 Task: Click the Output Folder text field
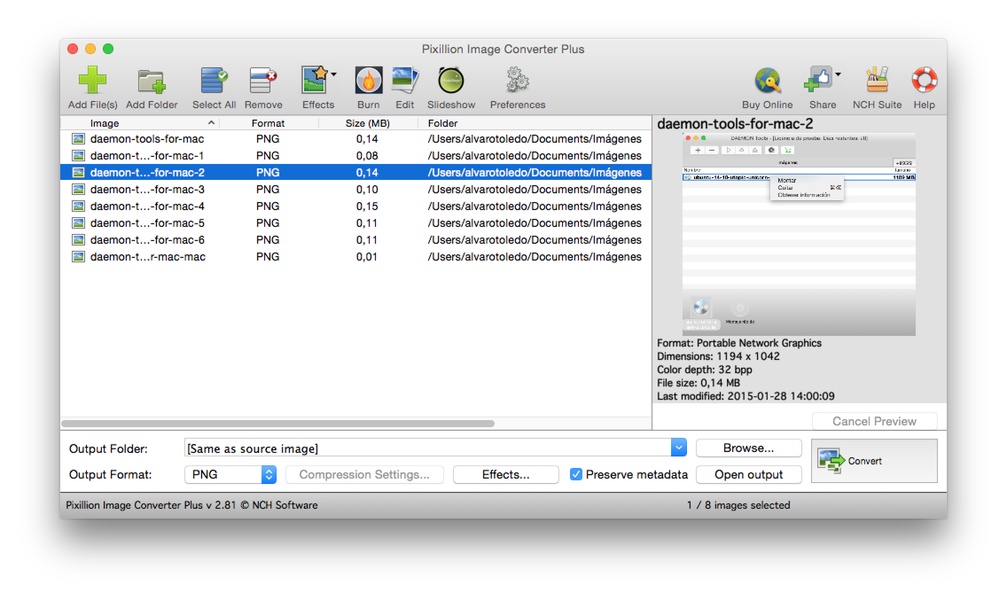click(428, 448)
